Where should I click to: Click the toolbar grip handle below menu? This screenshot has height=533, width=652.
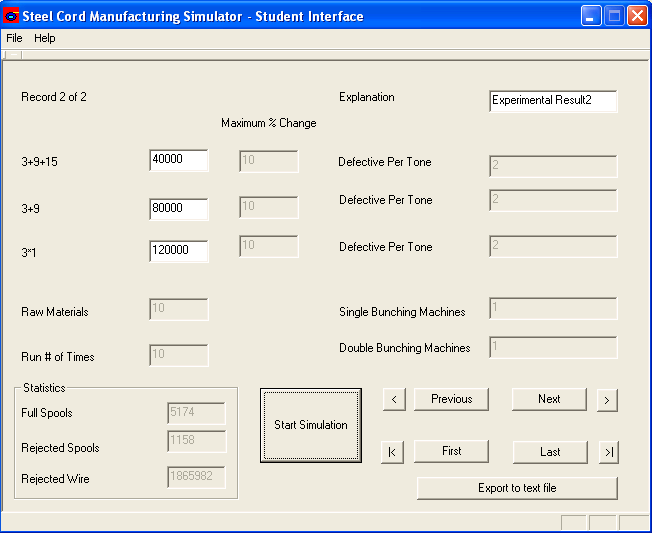(x=12, y=55)
